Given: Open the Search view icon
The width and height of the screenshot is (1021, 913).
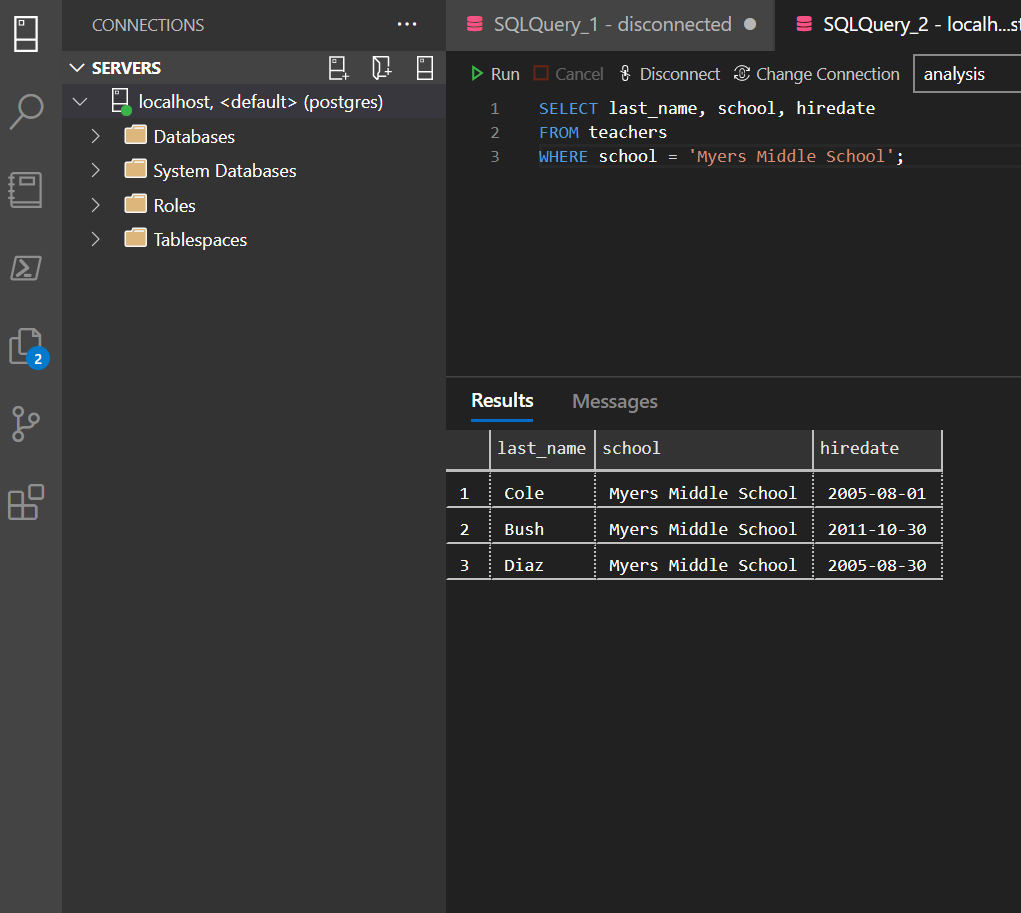Looking at the screenshot, I should 26,111.
